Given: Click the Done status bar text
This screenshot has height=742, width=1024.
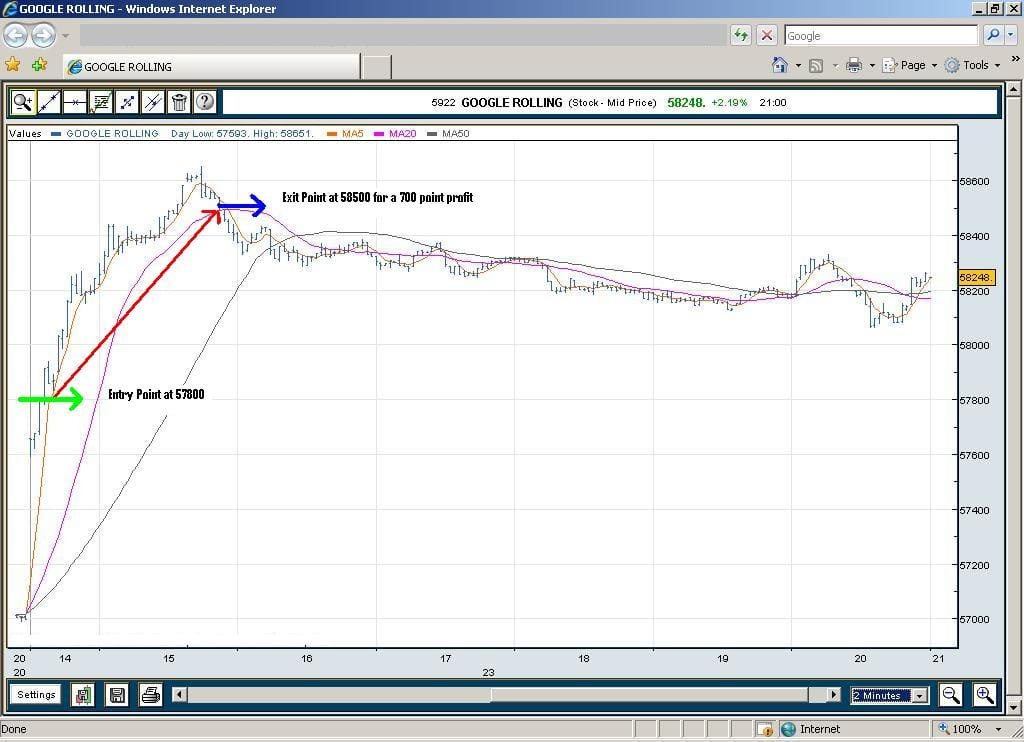Looking at the screenshot, I should 14,729.
